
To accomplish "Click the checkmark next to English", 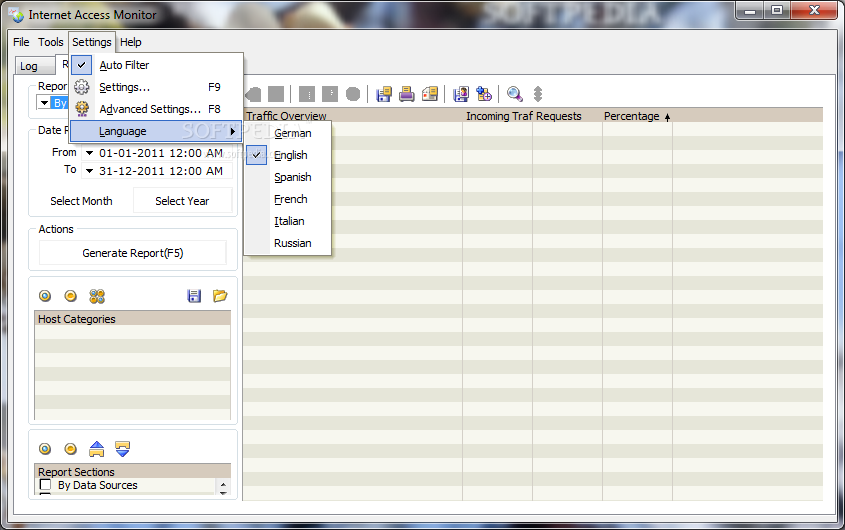I will point(257,155).
